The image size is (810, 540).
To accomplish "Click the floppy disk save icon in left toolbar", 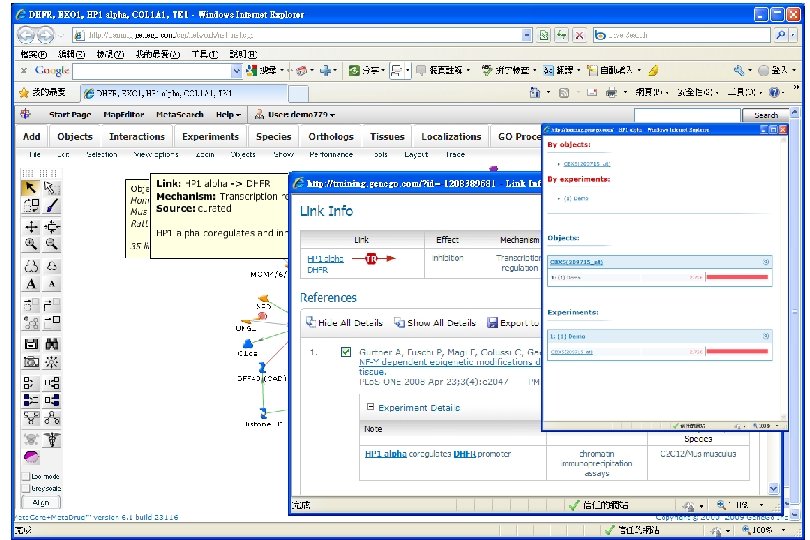I will tap(31, 344).
